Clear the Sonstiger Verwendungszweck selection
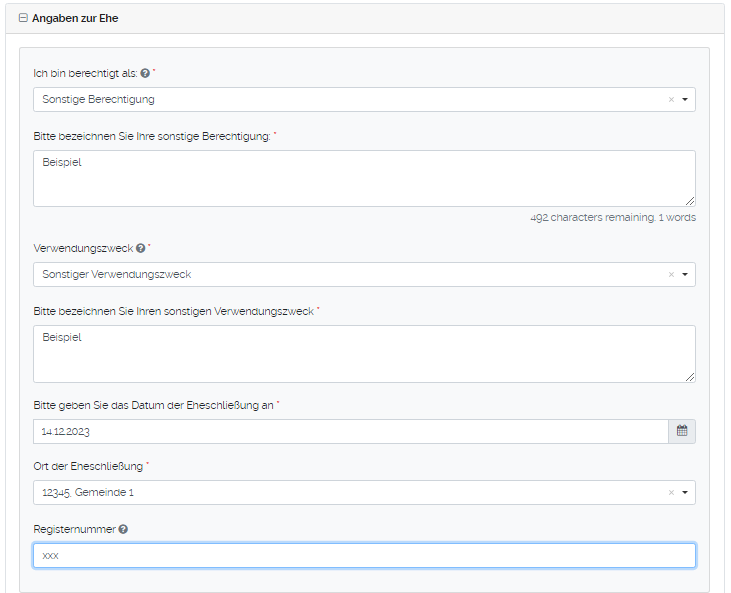This screenshot has width=731, height=593. point(671,275)
